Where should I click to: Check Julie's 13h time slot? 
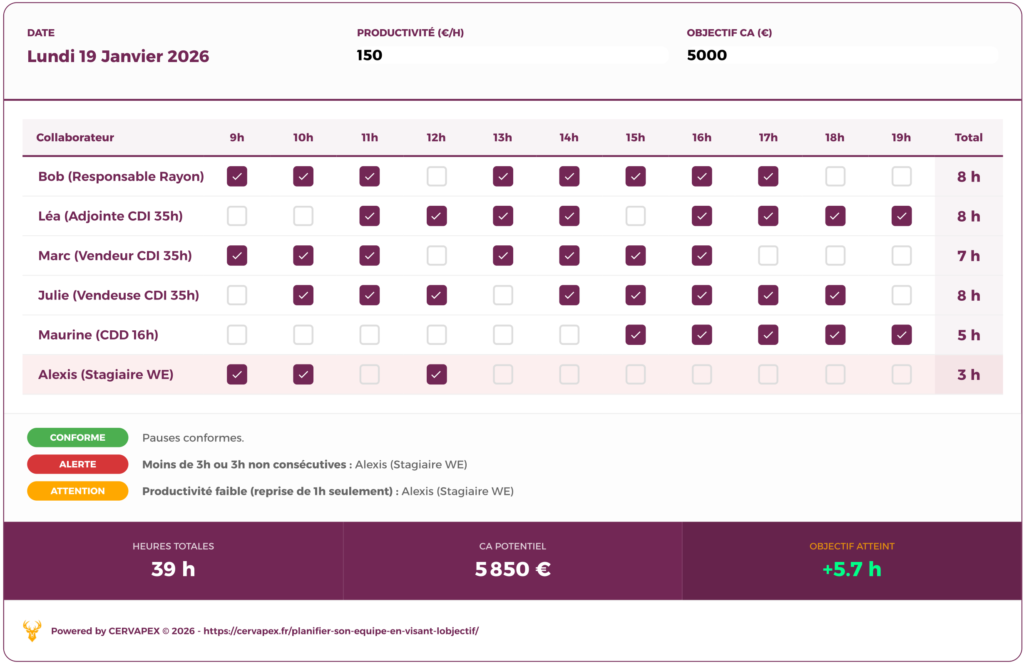pos(503,295)
